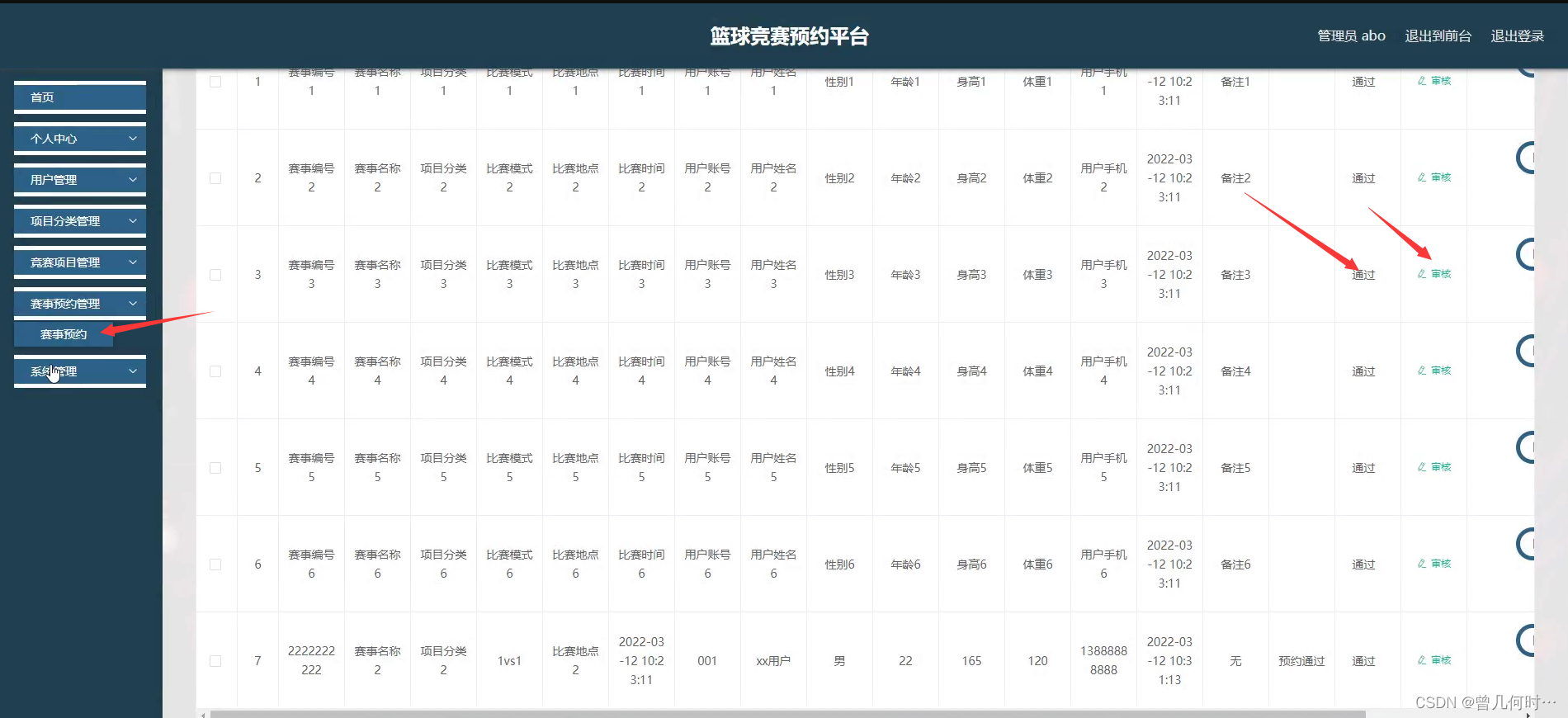This screenshot has width=1568, height=718.
Task: Click the 通过 status in row 5
Action: point(1363,468)
